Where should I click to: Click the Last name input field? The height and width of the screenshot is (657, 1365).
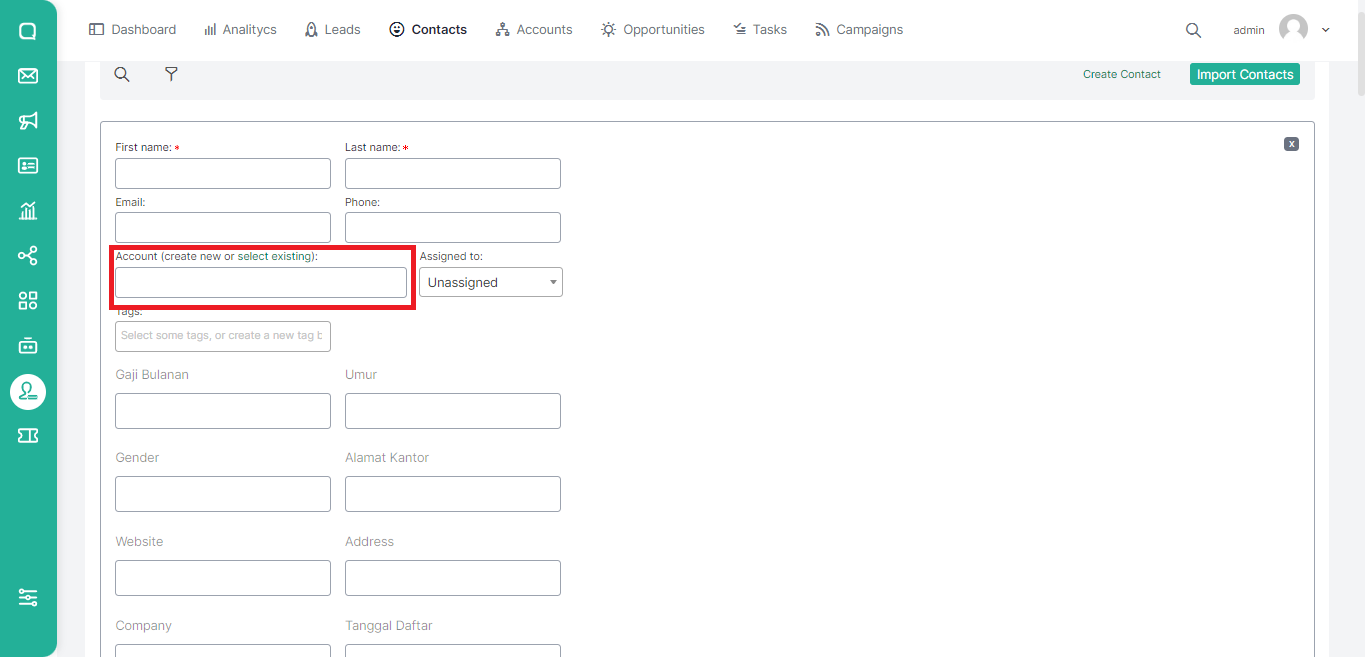pyautogui.click(x=453, y=173)
